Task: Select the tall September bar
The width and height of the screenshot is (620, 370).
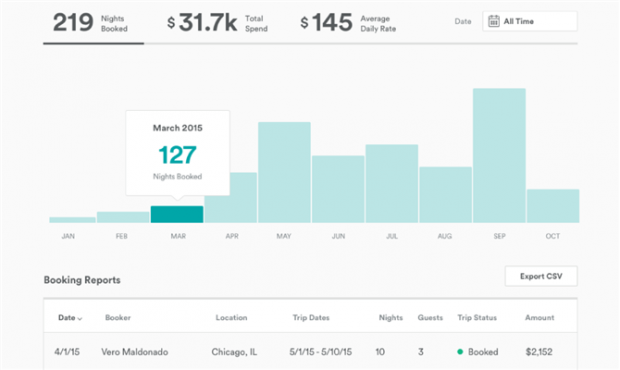Action: tap(499, 155)
